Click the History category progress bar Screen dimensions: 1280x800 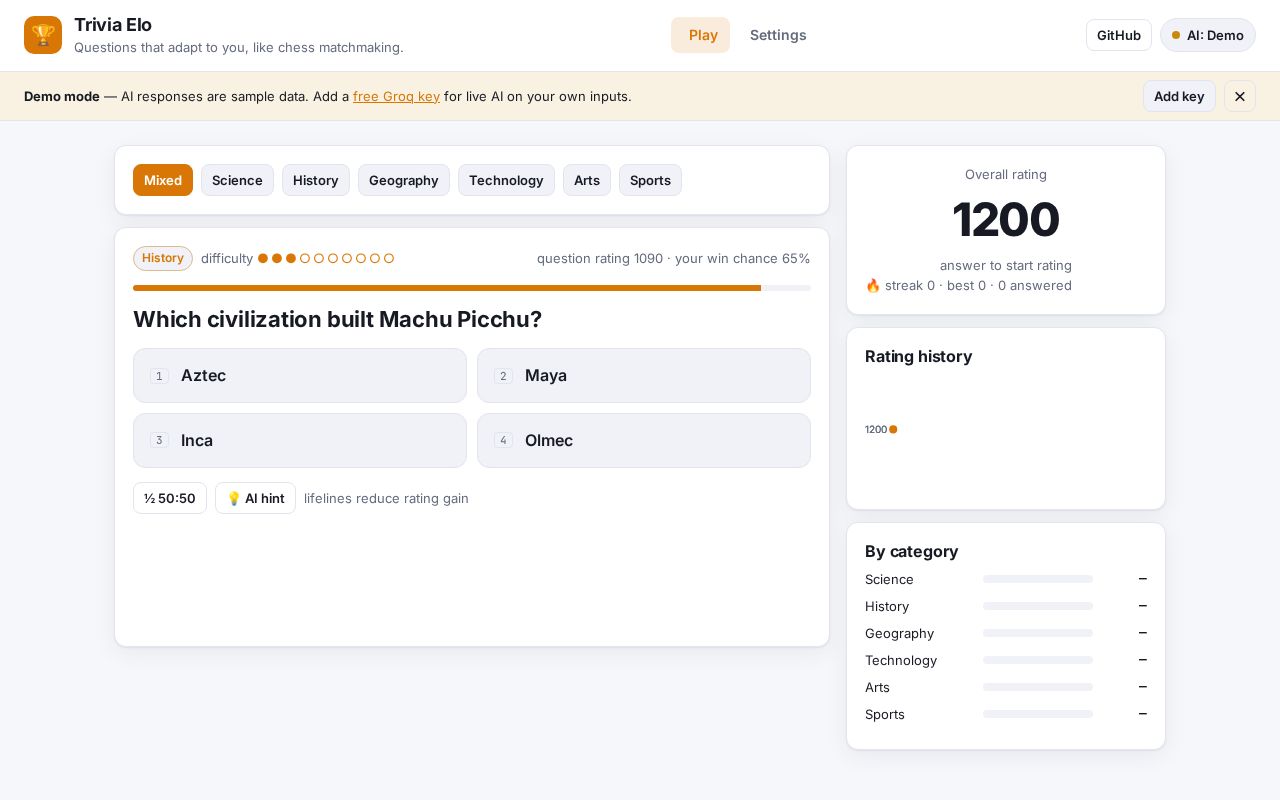[x=1038, y=606]
